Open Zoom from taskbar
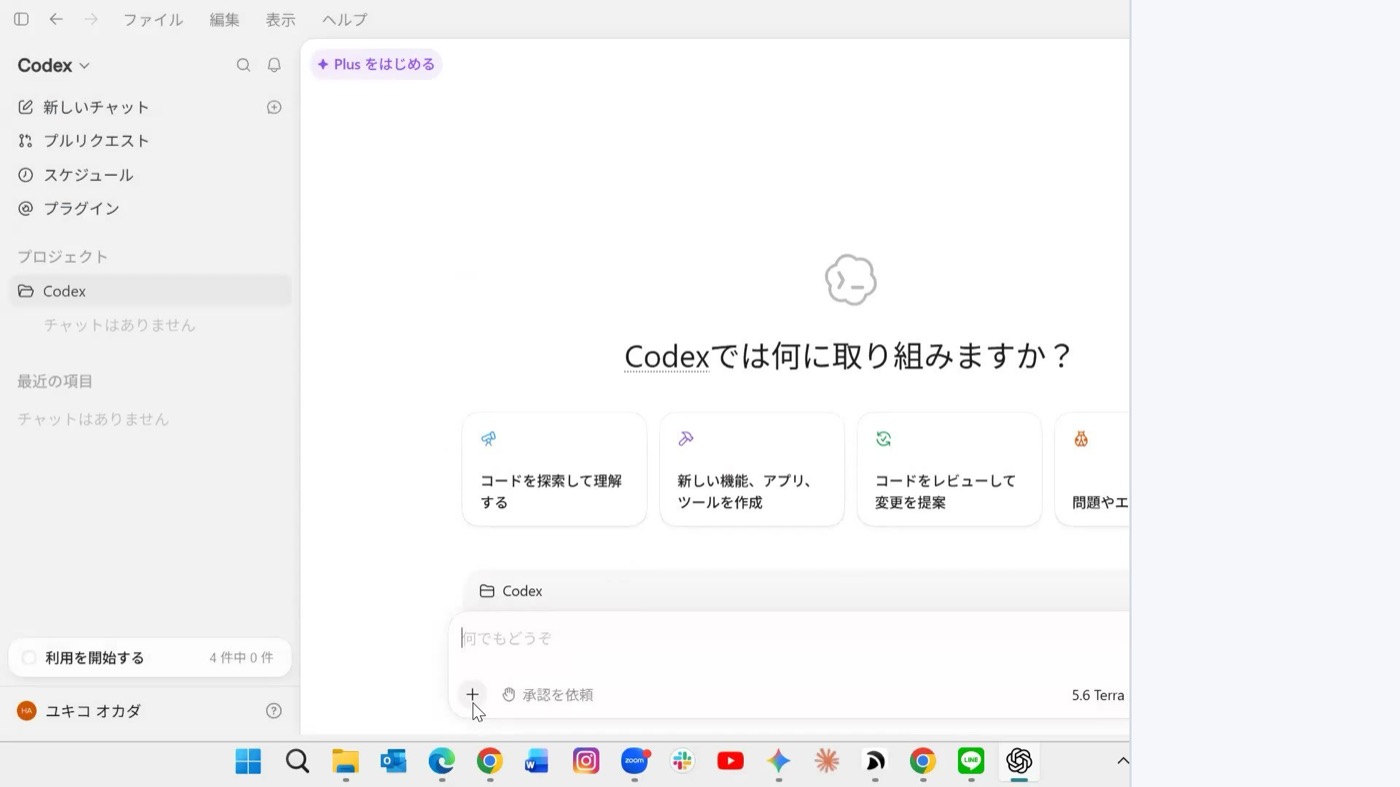Image resolution: width=1400 pixels, height=787 pixels. 634,761
